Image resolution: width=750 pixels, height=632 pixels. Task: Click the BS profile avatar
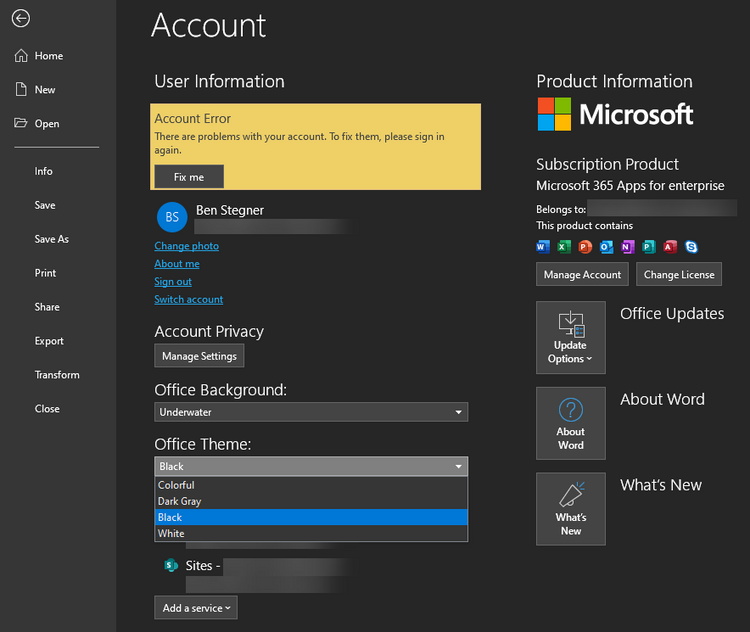coord(172,217)
